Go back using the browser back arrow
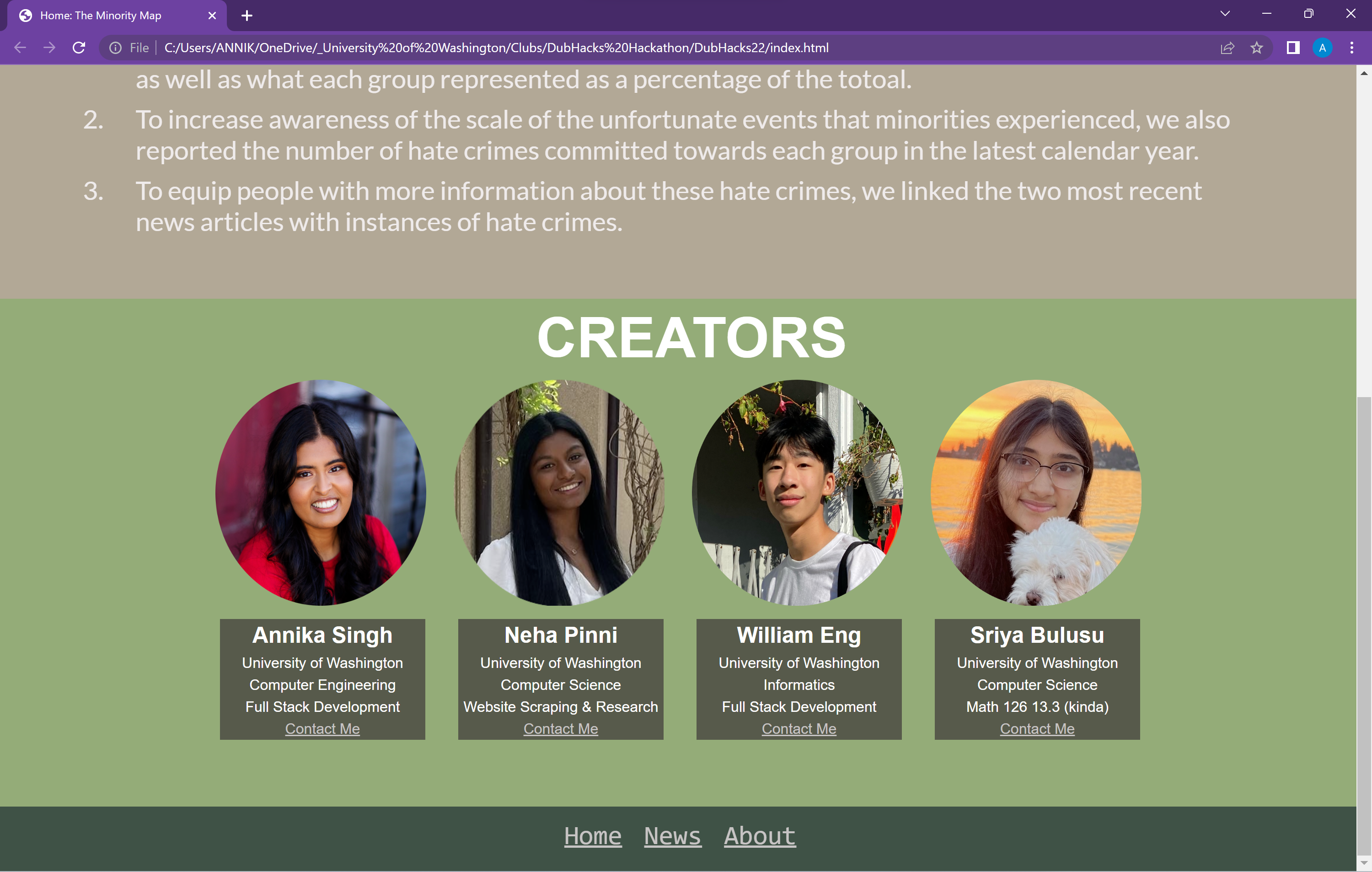 pos(20,48)
